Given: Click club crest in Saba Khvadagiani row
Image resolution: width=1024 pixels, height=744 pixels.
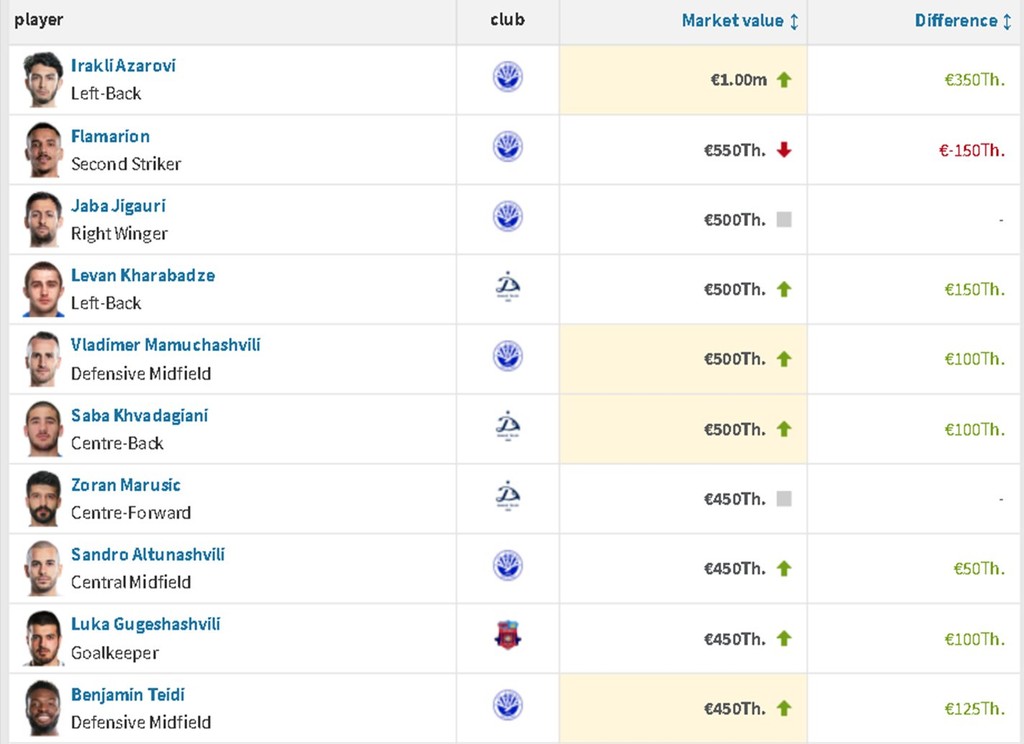Looking at the screenshot, I should [508, 427].
